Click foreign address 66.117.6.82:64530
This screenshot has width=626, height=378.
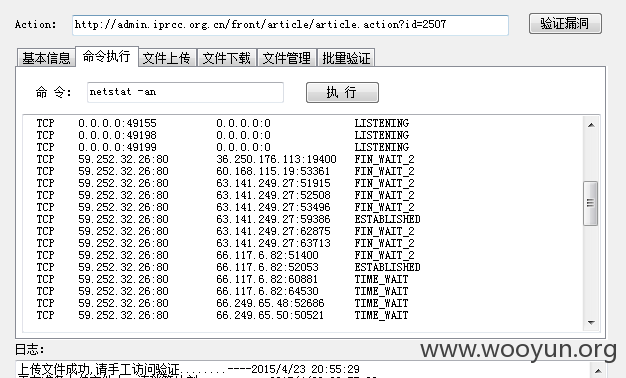point(267,291)
